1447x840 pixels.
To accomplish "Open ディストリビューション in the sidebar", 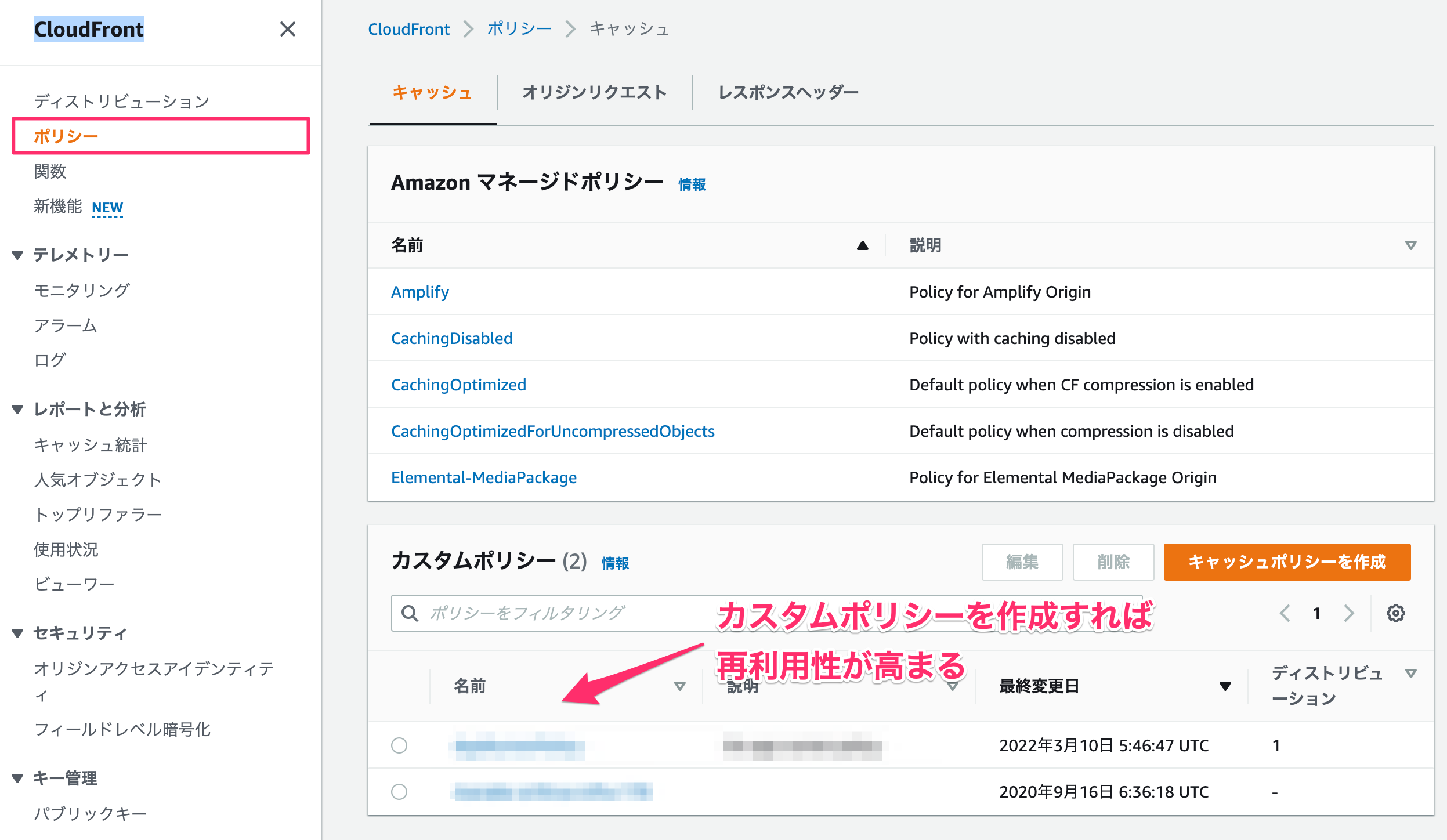I will [x=122, y=102].
